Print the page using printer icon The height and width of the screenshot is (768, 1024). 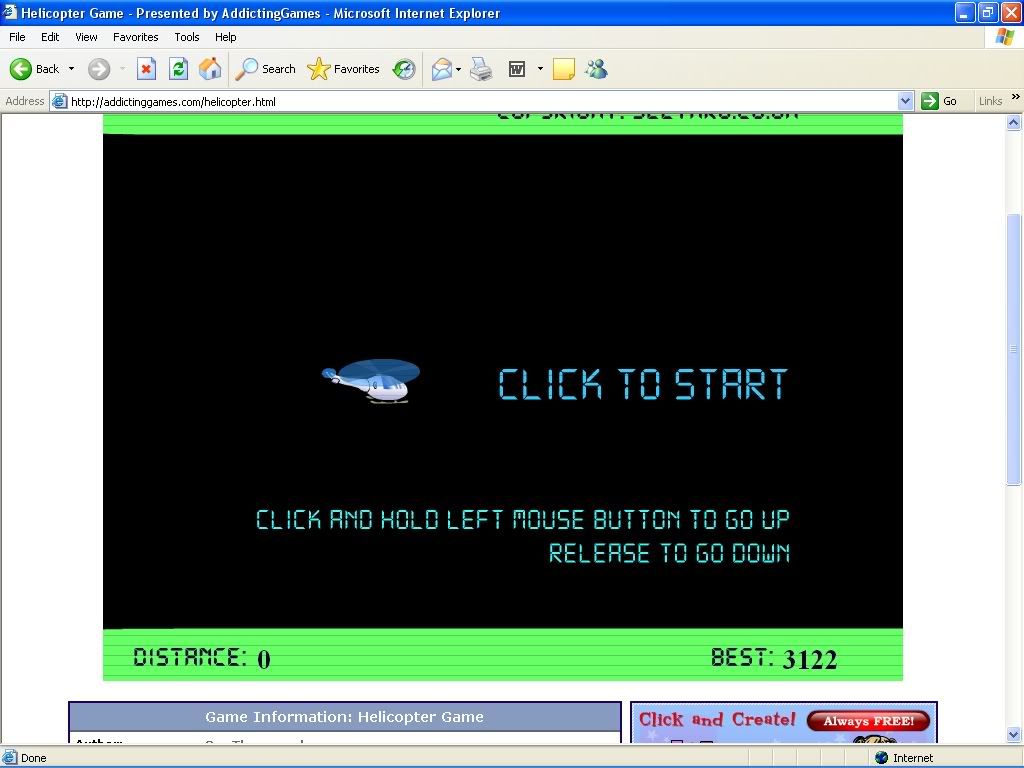tap(481, 69)
